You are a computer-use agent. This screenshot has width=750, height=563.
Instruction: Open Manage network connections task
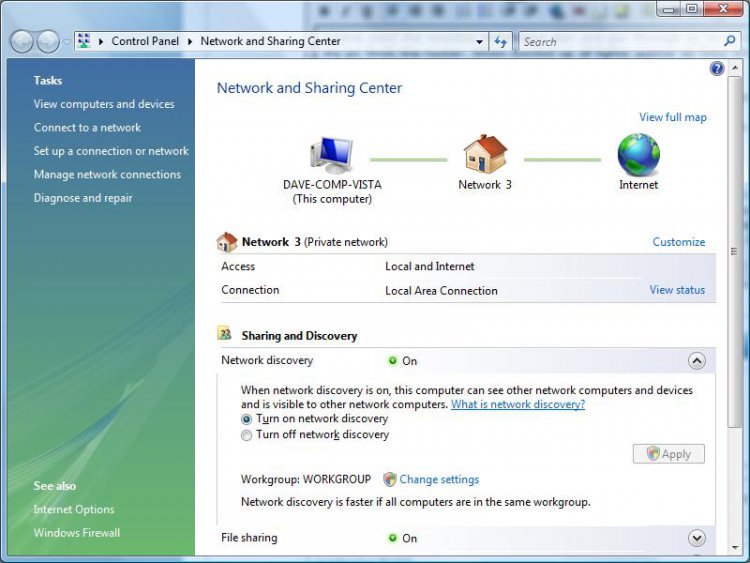107,174
